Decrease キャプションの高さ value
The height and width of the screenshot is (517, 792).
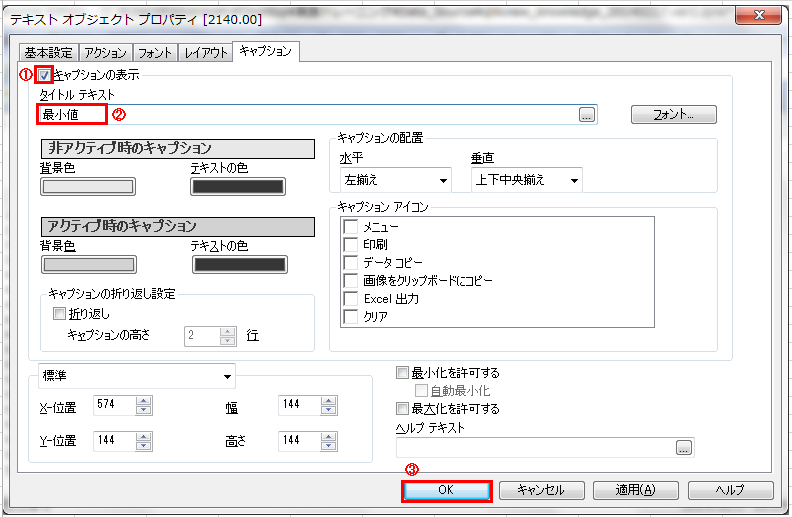228,341
